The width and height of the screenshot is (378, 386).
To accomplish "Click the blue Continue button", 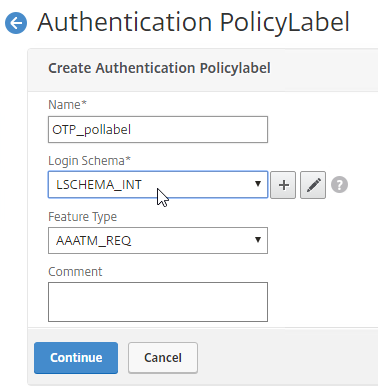I will (76, 358).
